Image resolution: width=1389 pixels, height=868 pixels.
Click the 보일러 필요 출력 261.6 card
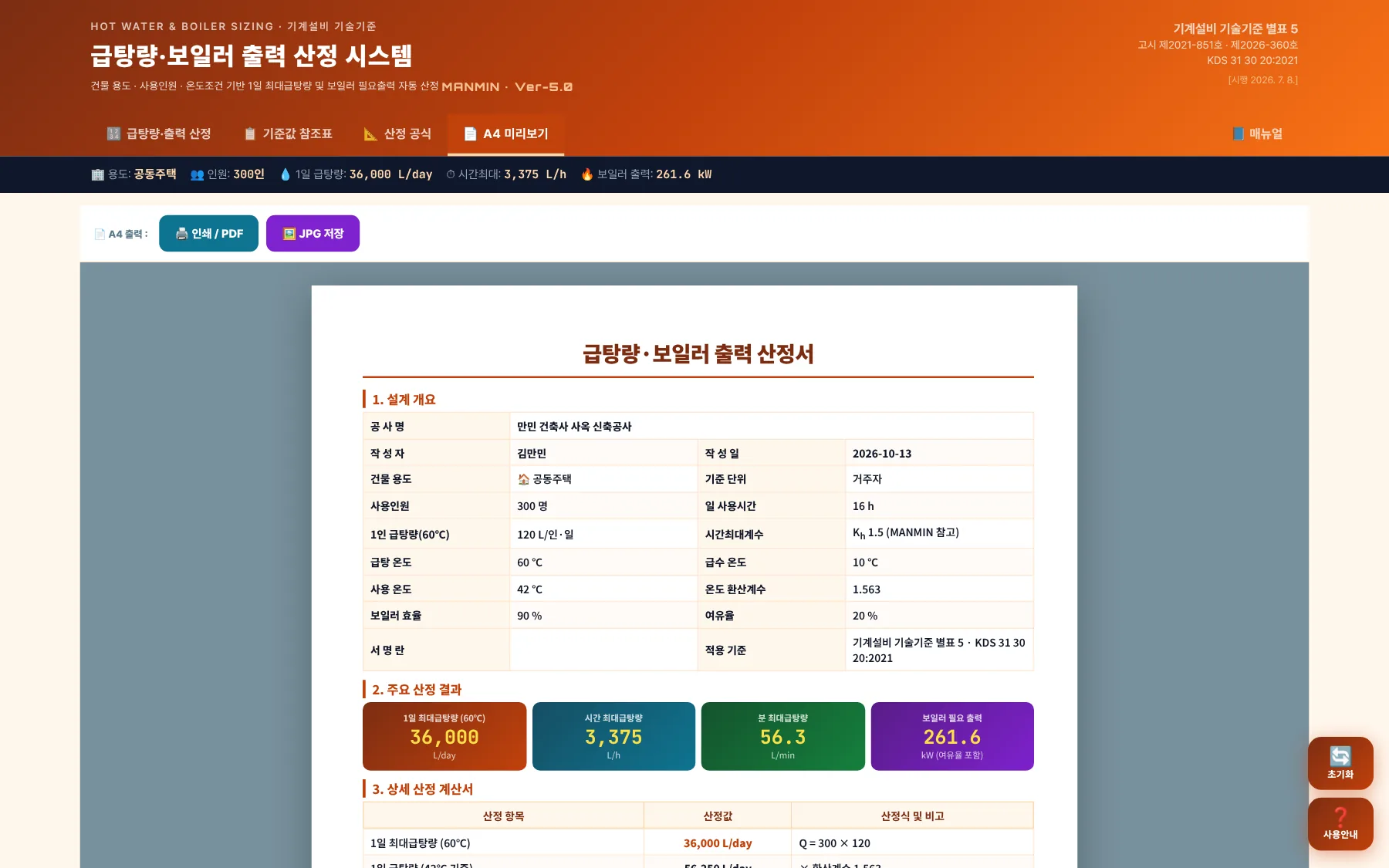(x=952, y=736)
